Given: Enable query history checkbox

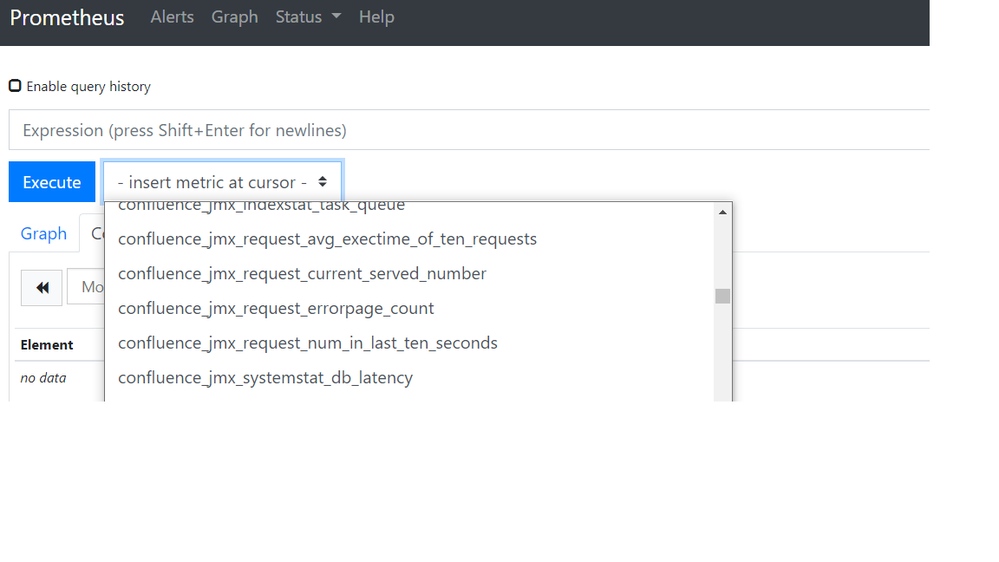Looking at the screenshot, I should [x=15, y=85].
